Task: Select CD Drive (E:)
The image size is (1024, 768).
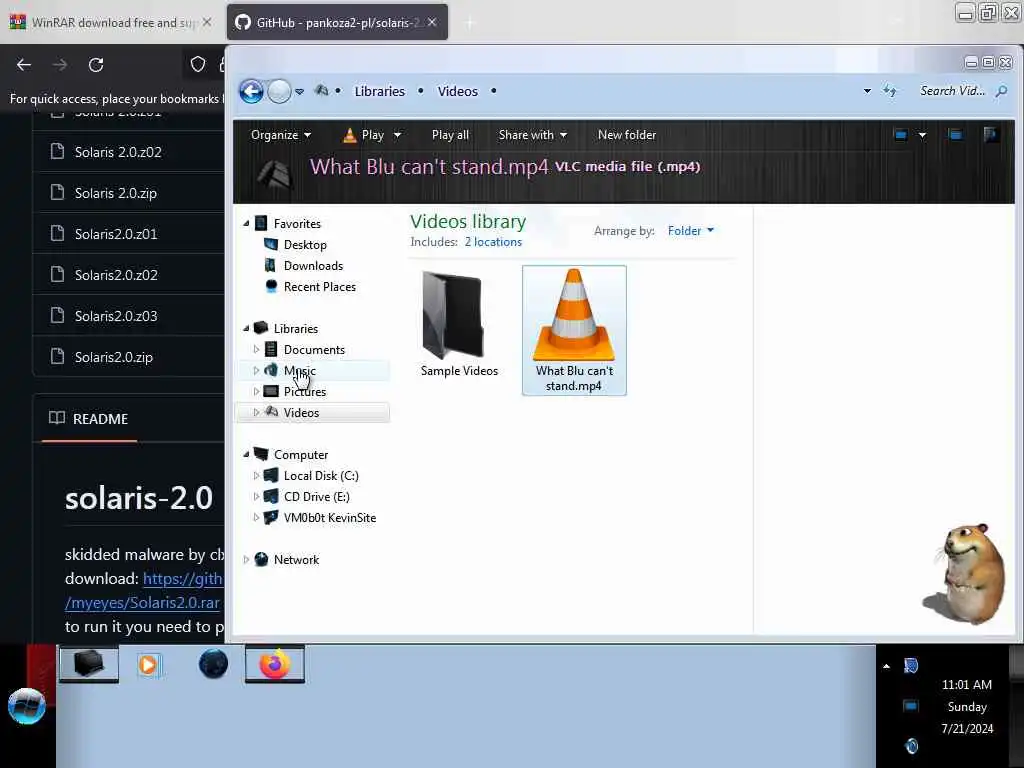Action: (x=316, y=497)
